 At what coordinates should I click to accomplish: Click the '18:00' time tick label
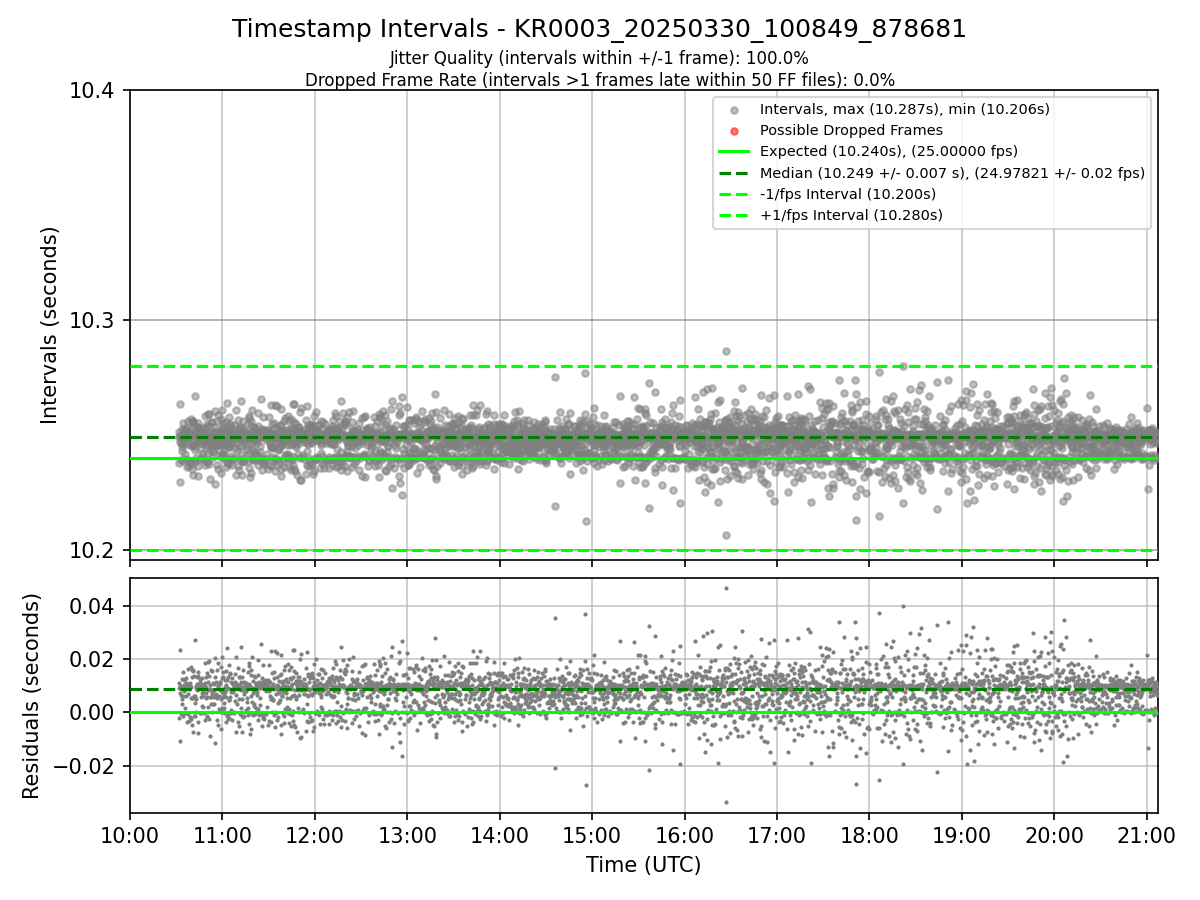tap(869, 836)
